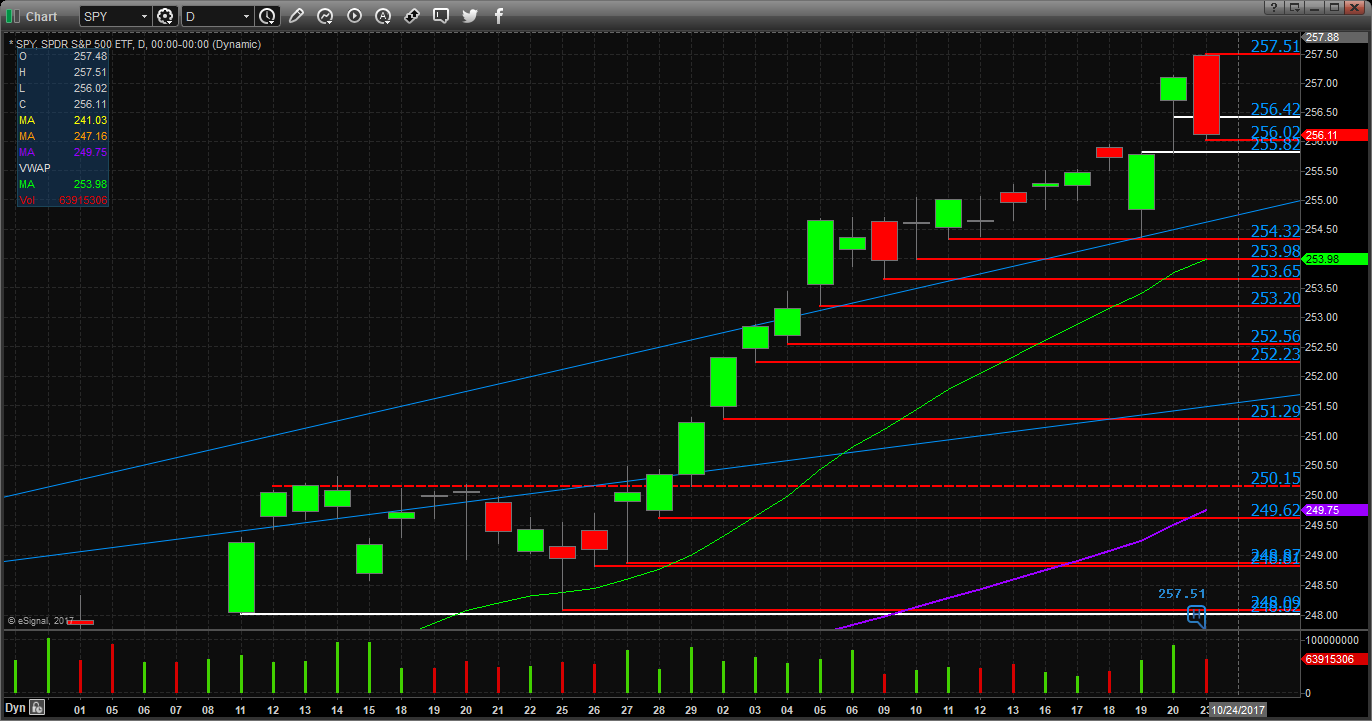Image resolution: width=1372 pixels, height=728 pixels.
Task: Share chart via the Facebook icon
Action: point(498,16)
